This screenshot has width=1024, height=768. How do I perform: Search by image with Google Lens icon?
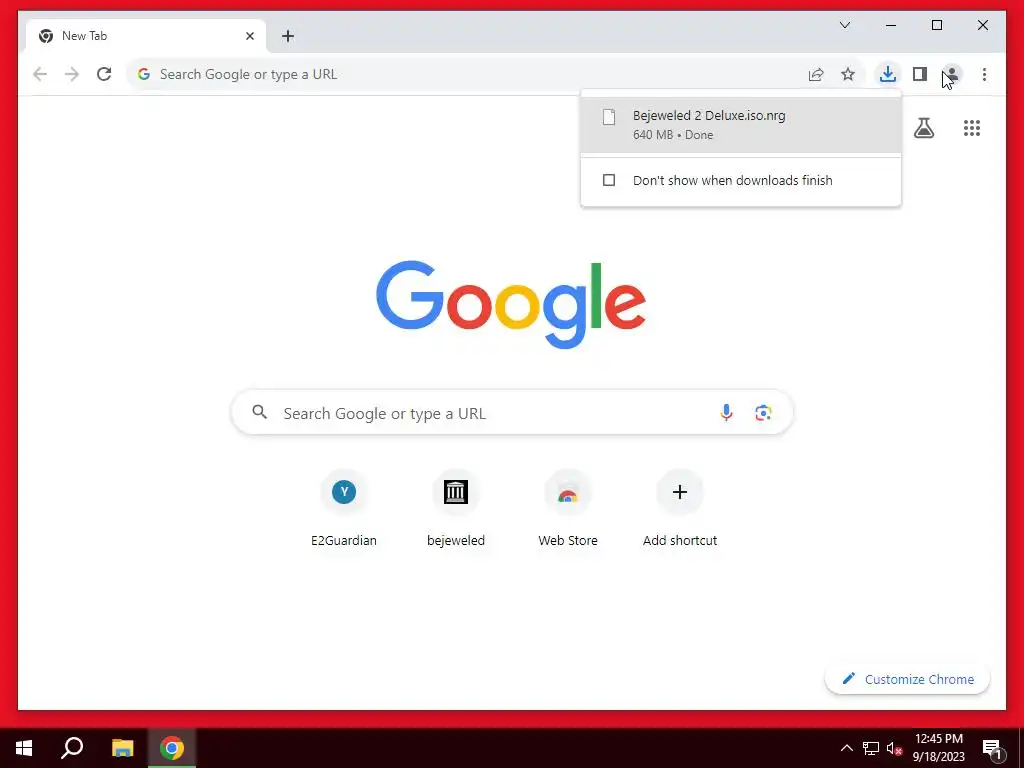(x=763, y=413)
